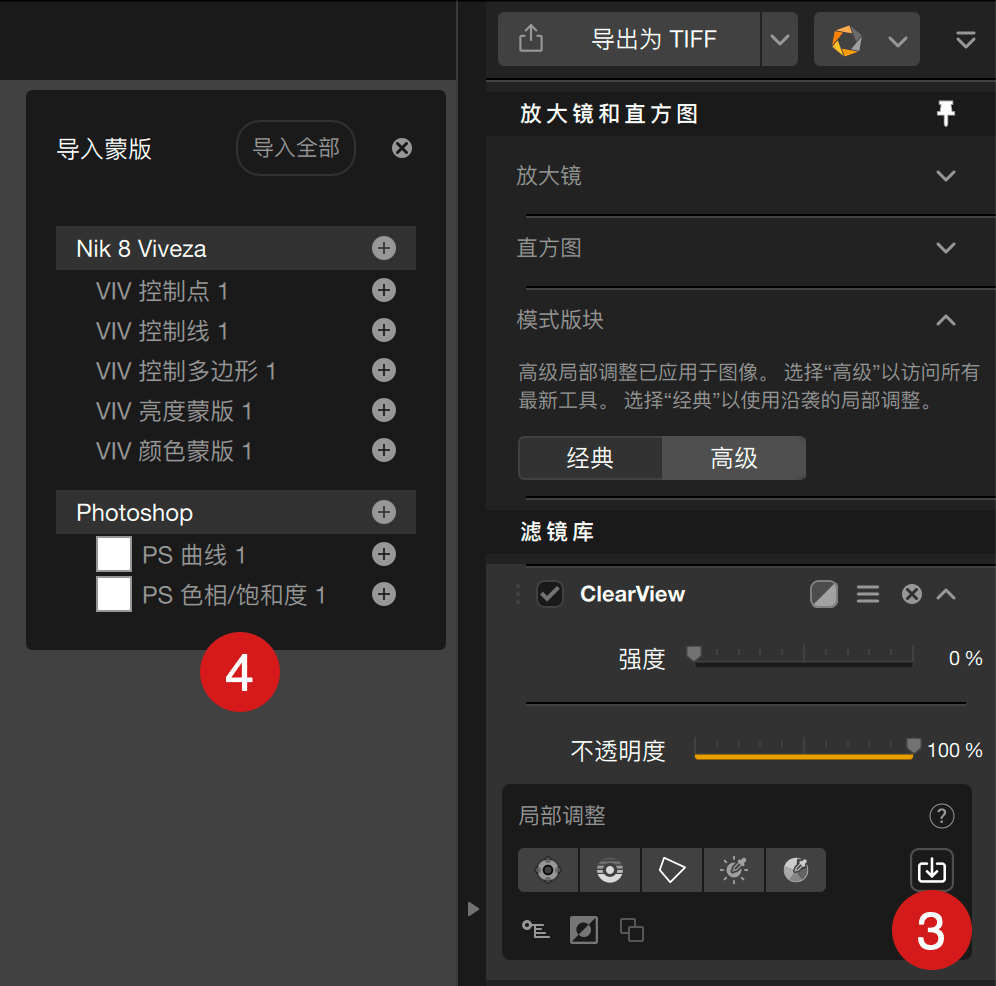Add VIV 颜色蒙版 1 mask
996x986 pixels.
coord(384,450)
